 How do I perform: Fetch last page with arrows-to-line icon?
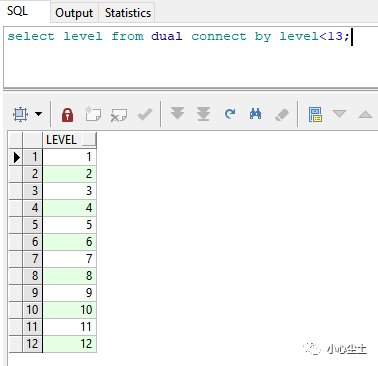203,114
